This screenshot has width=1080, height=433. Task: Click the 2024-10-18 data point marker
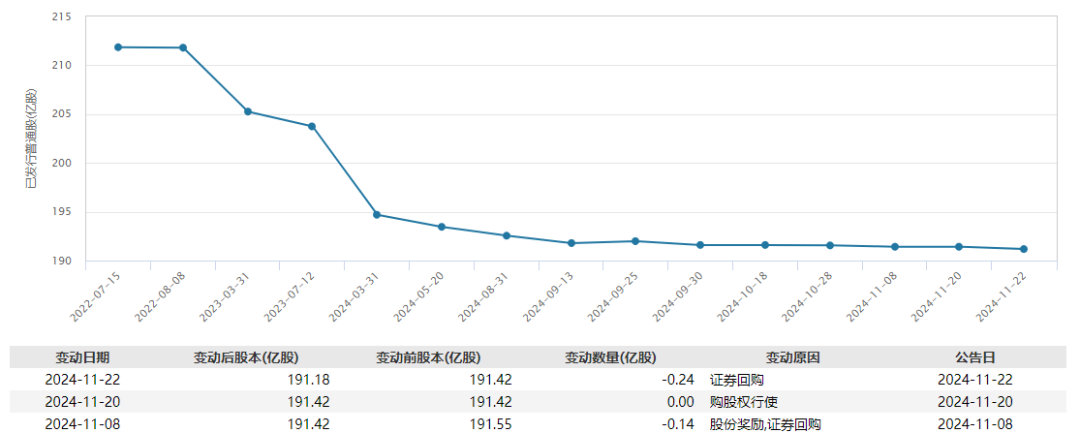tap(765, 245)
